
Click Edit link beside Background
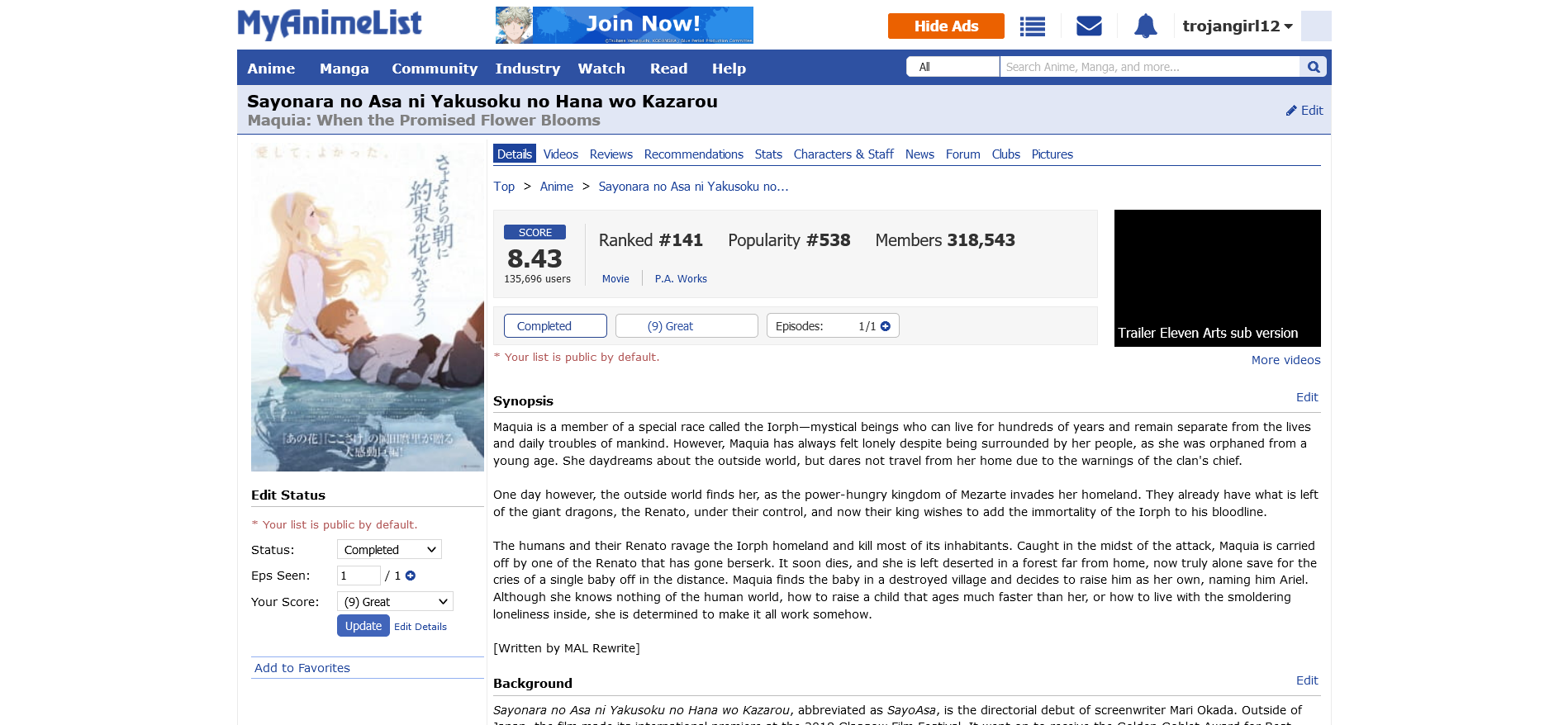coord(1307,680)
